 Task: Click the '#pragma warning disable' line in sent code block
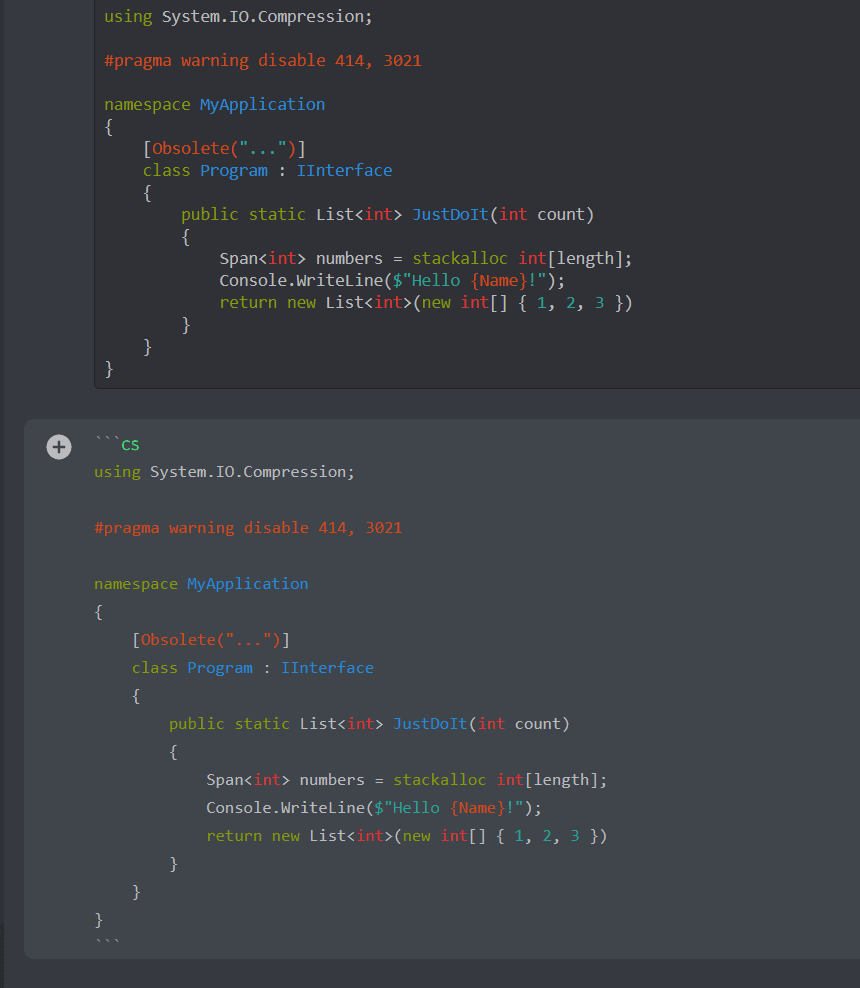pyautogui.click(x=263, y=60)
